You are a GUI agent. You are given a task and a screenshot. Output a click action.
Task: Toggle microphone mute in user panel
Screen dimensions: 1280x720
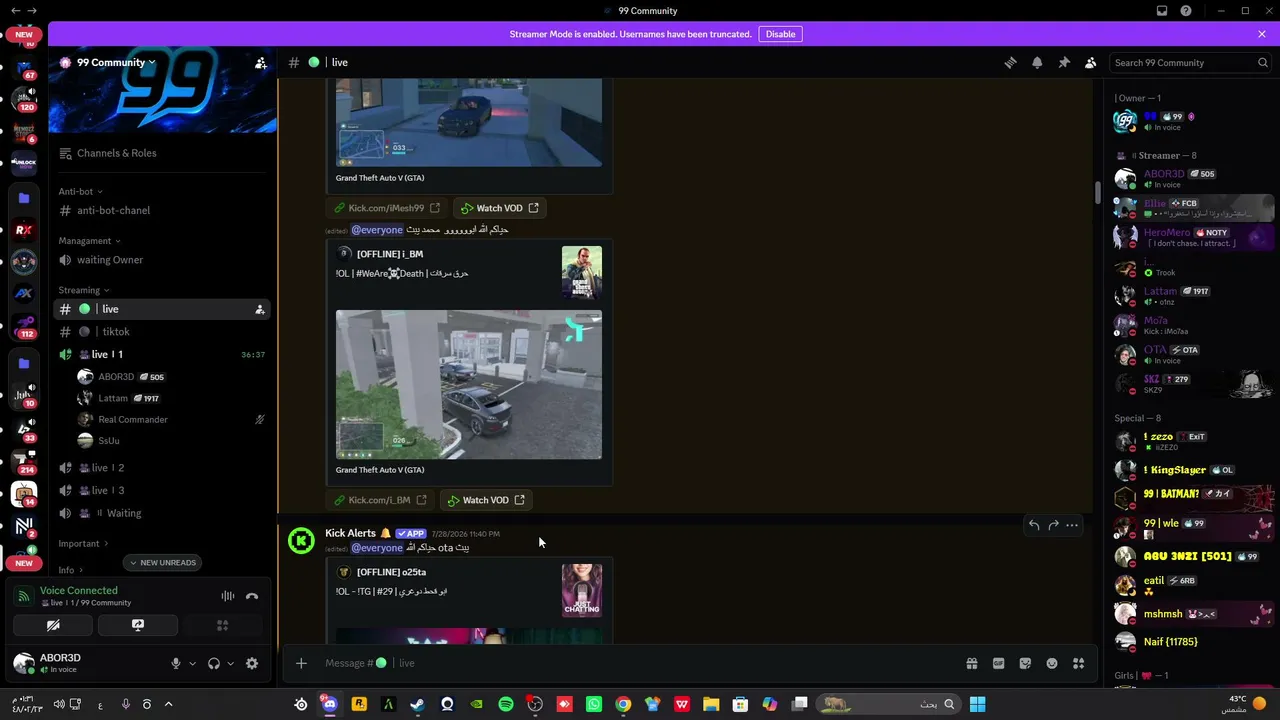pyautogui.click(x=176, y=663)
